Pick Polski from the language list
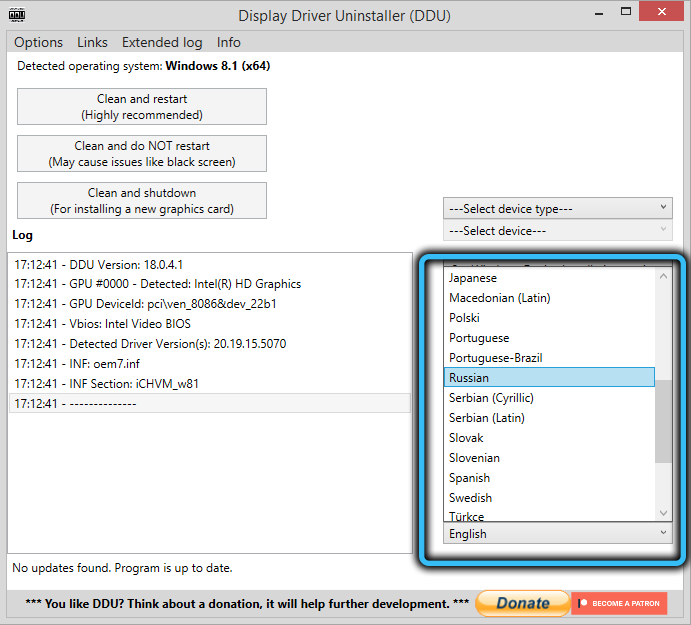 click(x=548, y=318)
